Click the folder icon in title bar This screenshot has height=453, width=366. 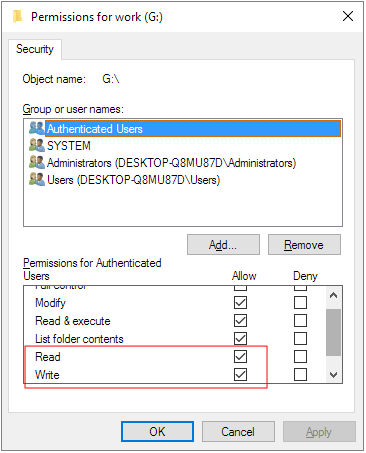[x=17, y=16]
